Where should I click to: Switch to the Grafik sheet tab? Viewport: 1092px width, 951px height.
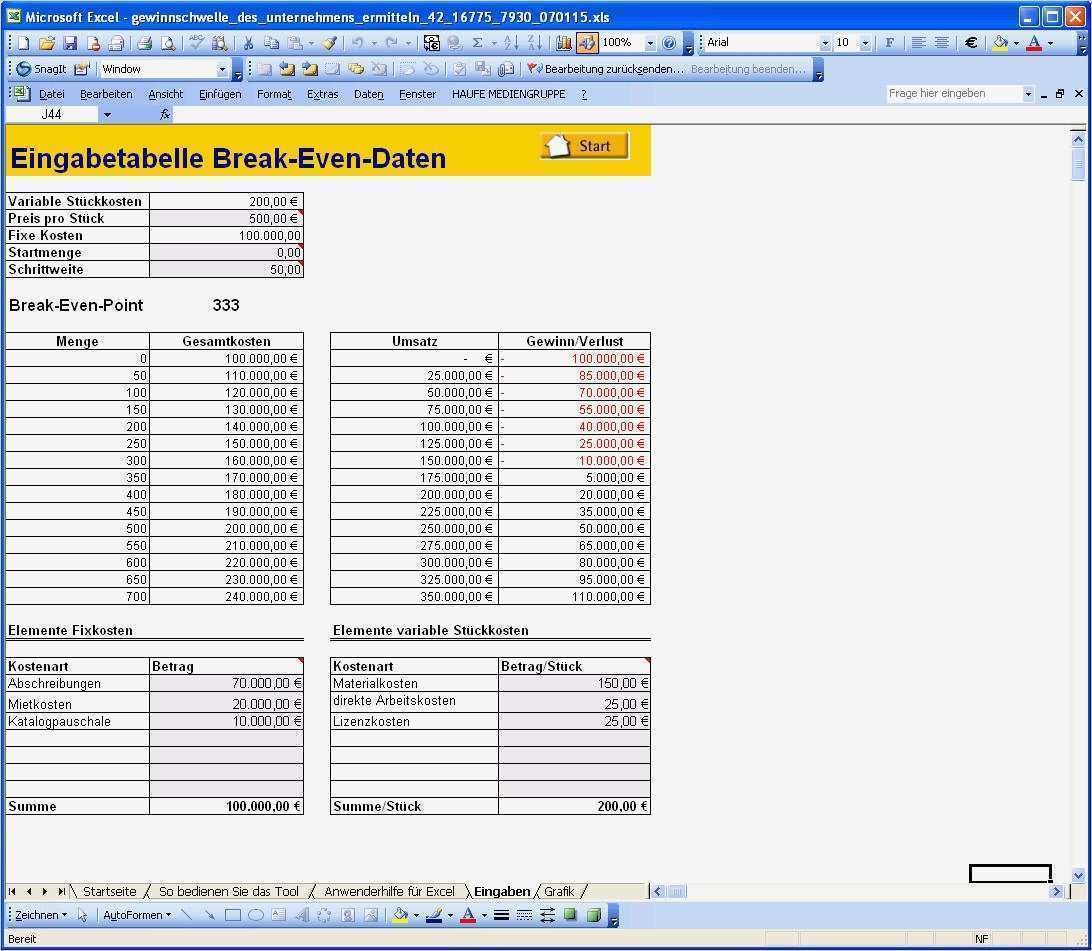point(560,891)
